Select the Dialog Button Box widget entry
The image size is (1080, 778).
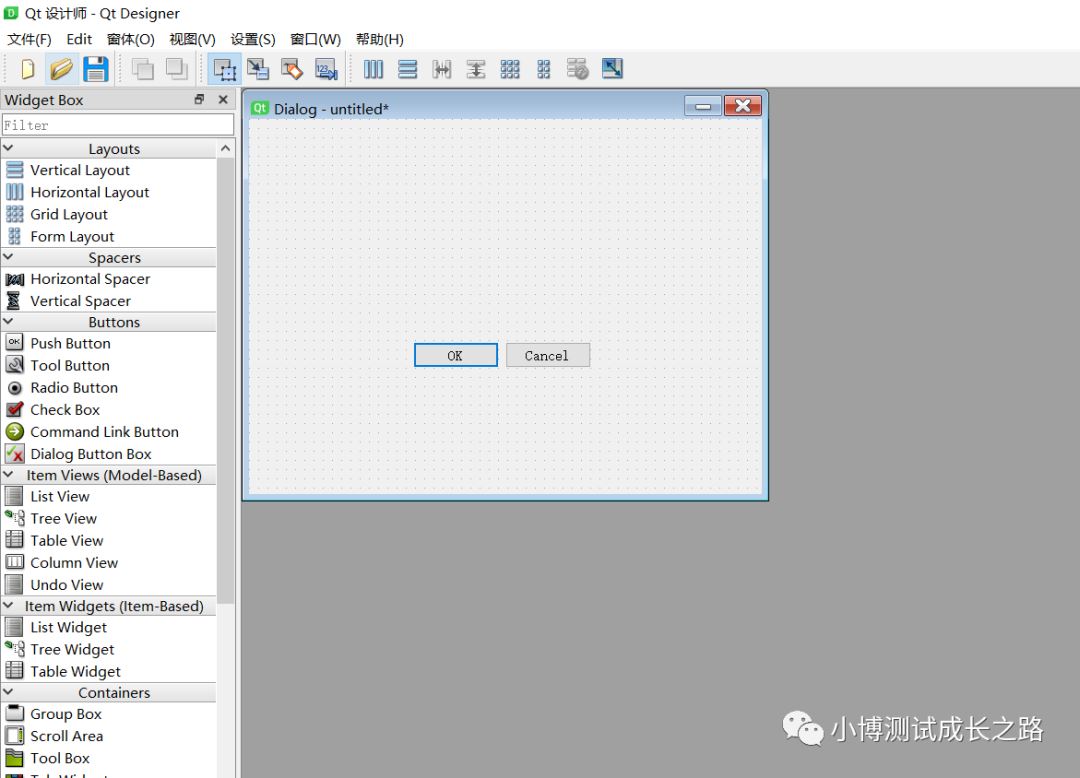point(92,453)
